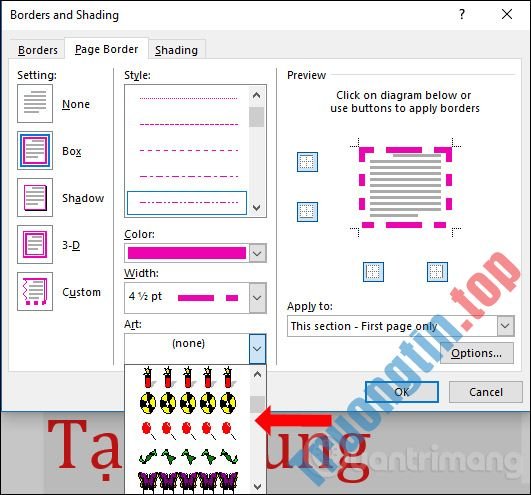This screenshot has height=495, width=531.
Task: Select the long dashed line style
Action: (x=189, y=150)
